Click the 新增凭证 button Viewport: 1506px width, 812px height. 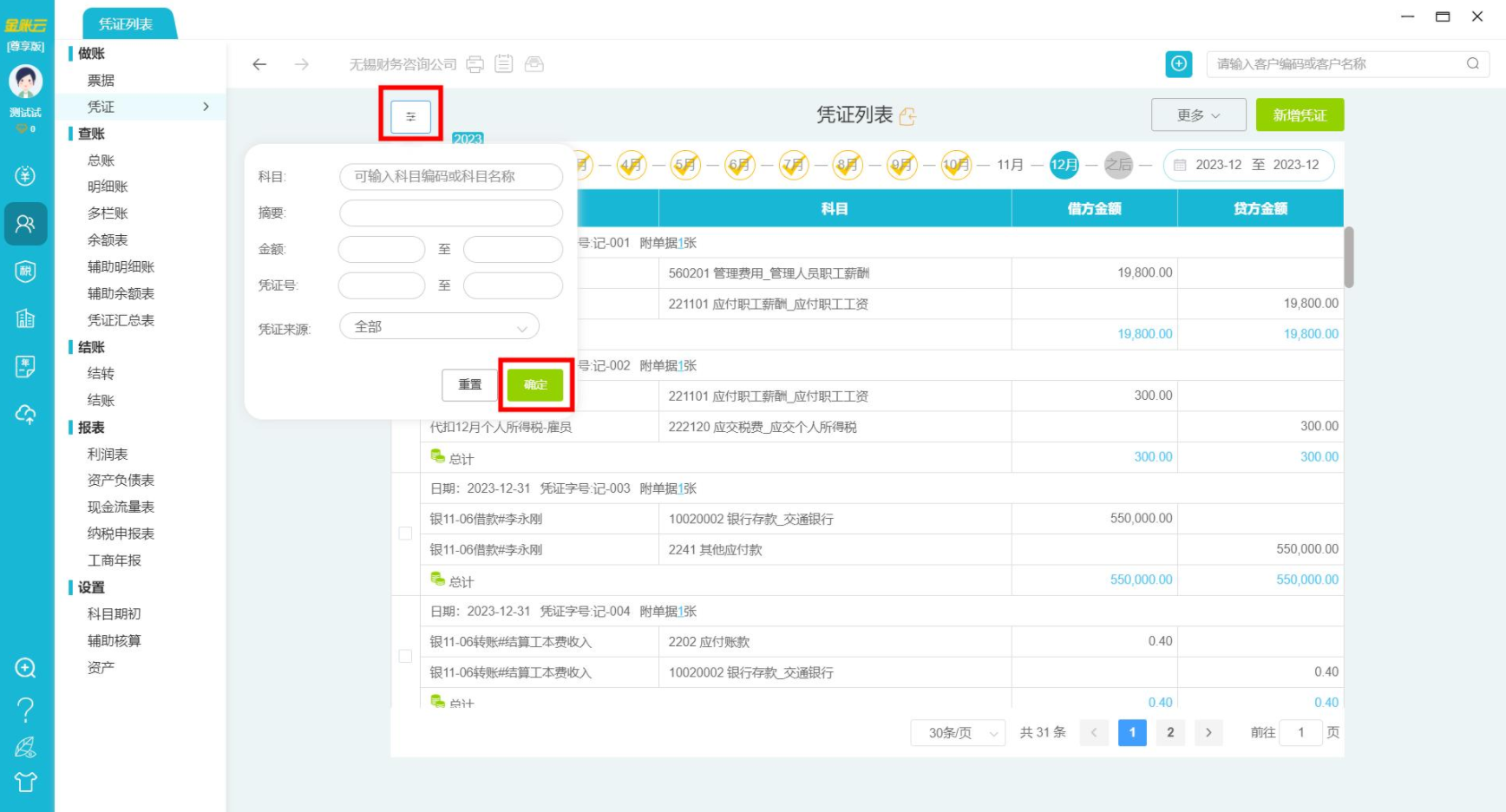point(1300,115)
